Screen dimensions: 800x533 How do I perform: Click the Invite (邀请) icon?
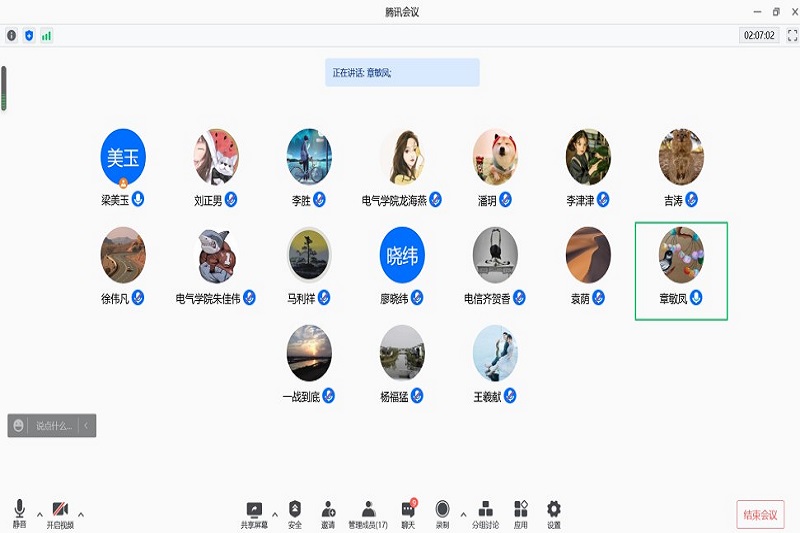(328, 510)
